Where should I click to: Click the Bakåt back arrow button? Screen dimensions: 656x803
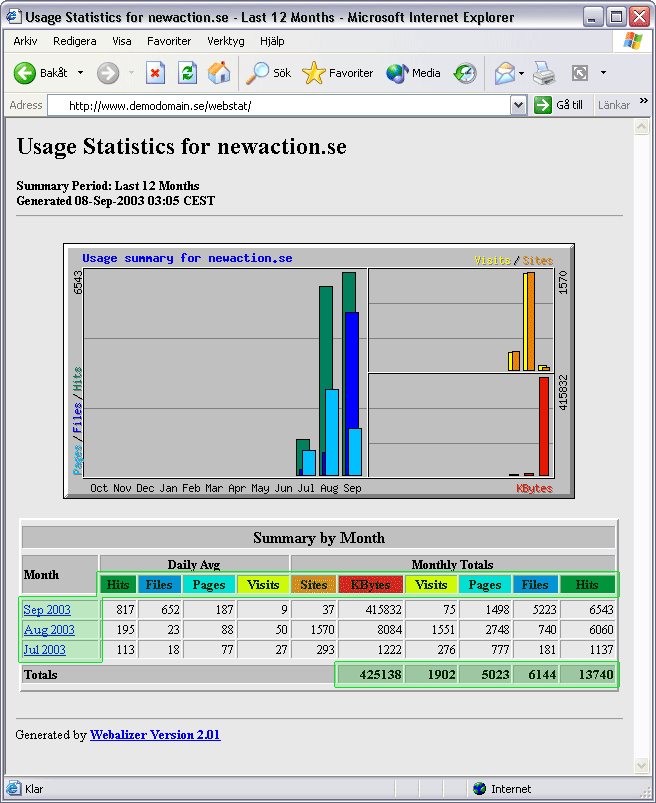(x=40, y=73)
